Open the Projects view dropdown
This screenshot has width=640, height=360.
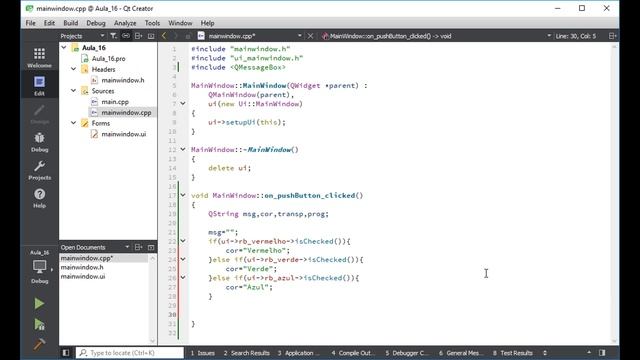[x=83, y=36]
